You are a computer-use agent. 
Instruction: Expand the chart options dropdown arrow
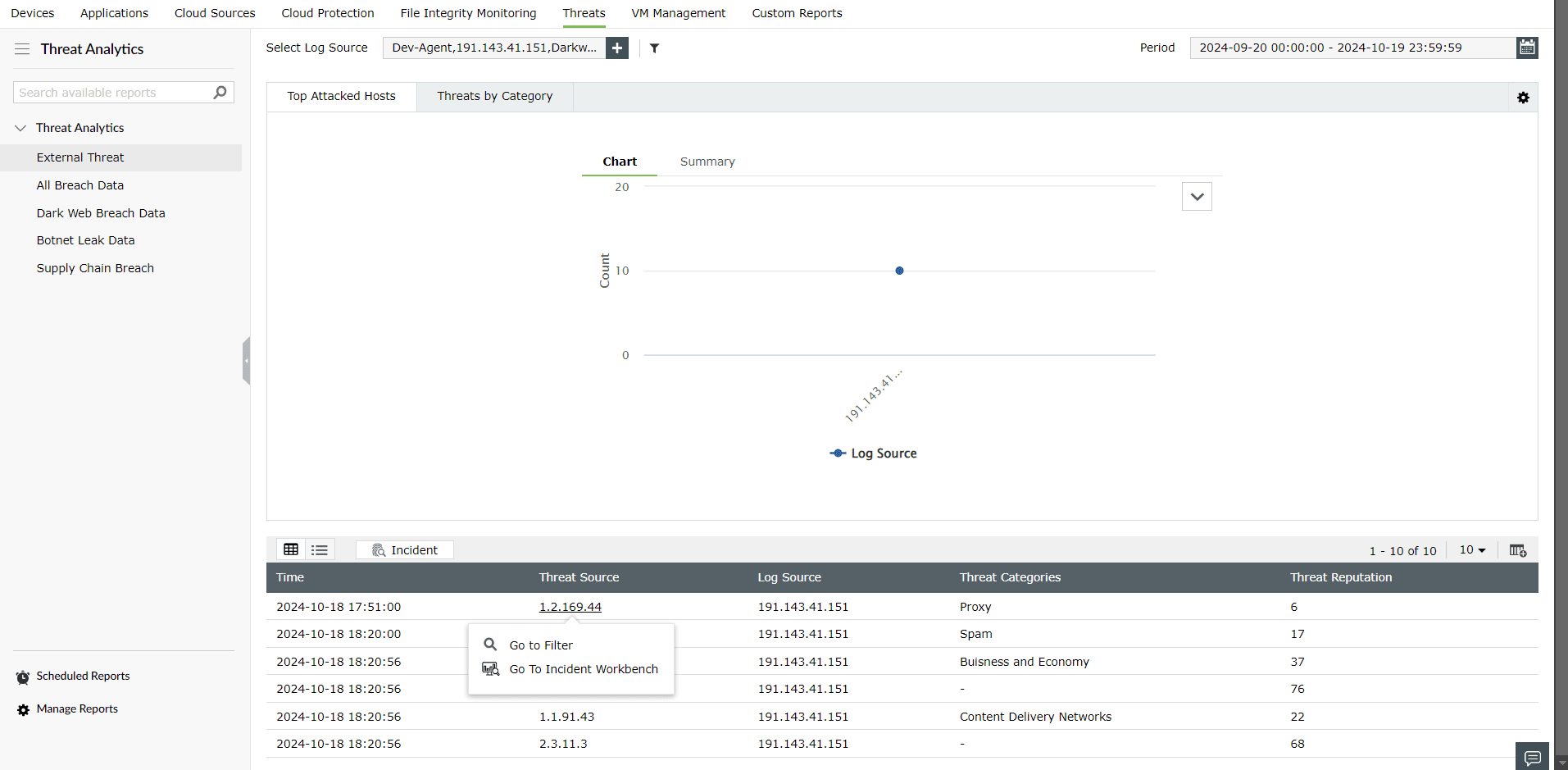1197,197
